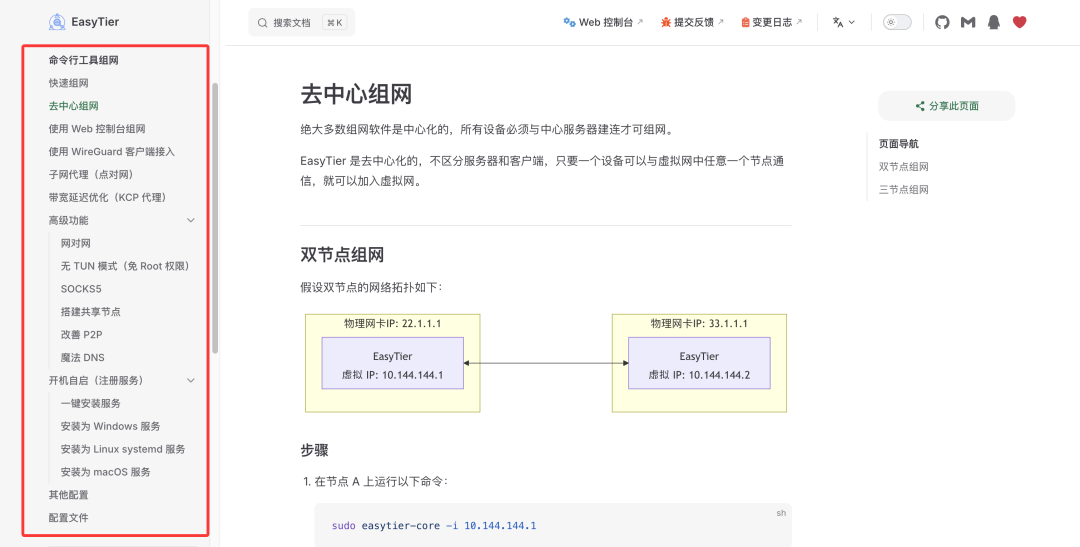Open 使用 WireGuard 客户端接入 sidebar item
1080x547 pixels.
(111, 152)
